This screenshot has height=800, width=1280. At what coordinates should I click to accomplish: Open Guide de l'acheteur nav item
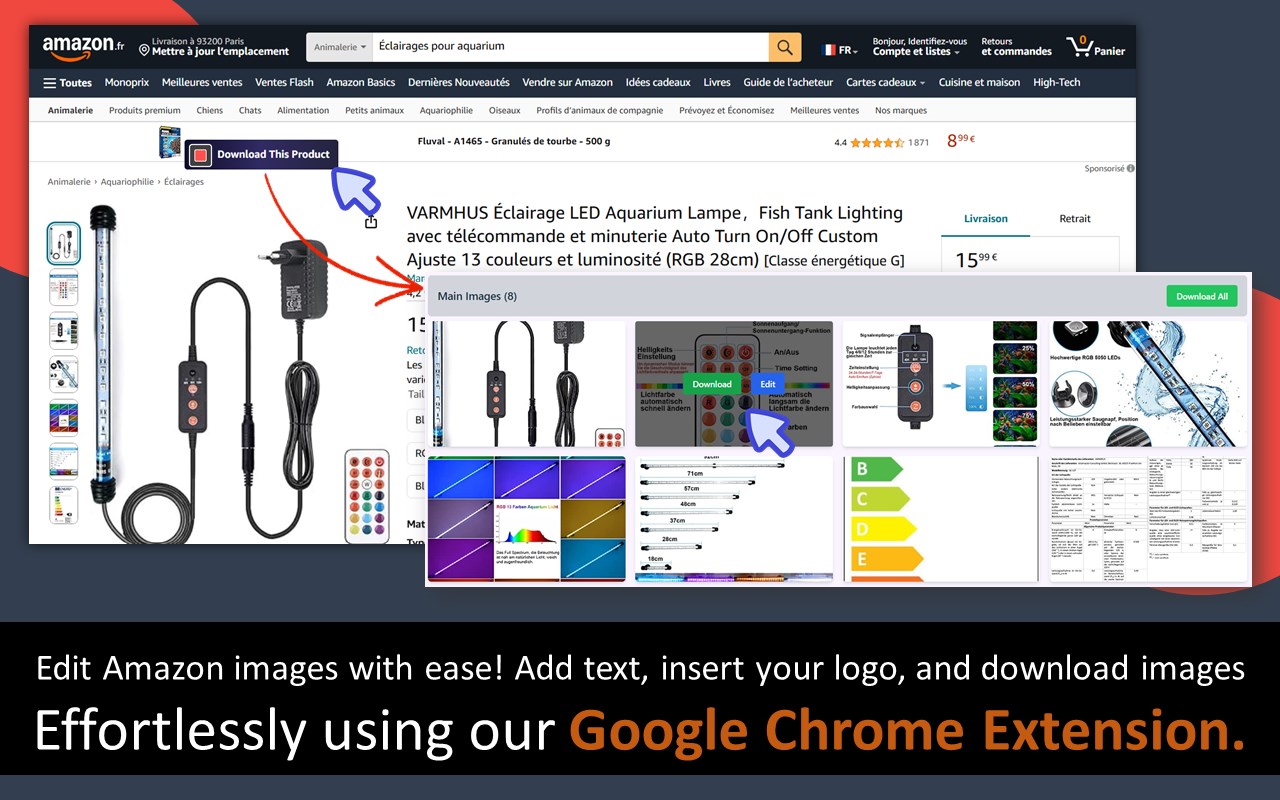pyautogui.click(x=788, y=83)
